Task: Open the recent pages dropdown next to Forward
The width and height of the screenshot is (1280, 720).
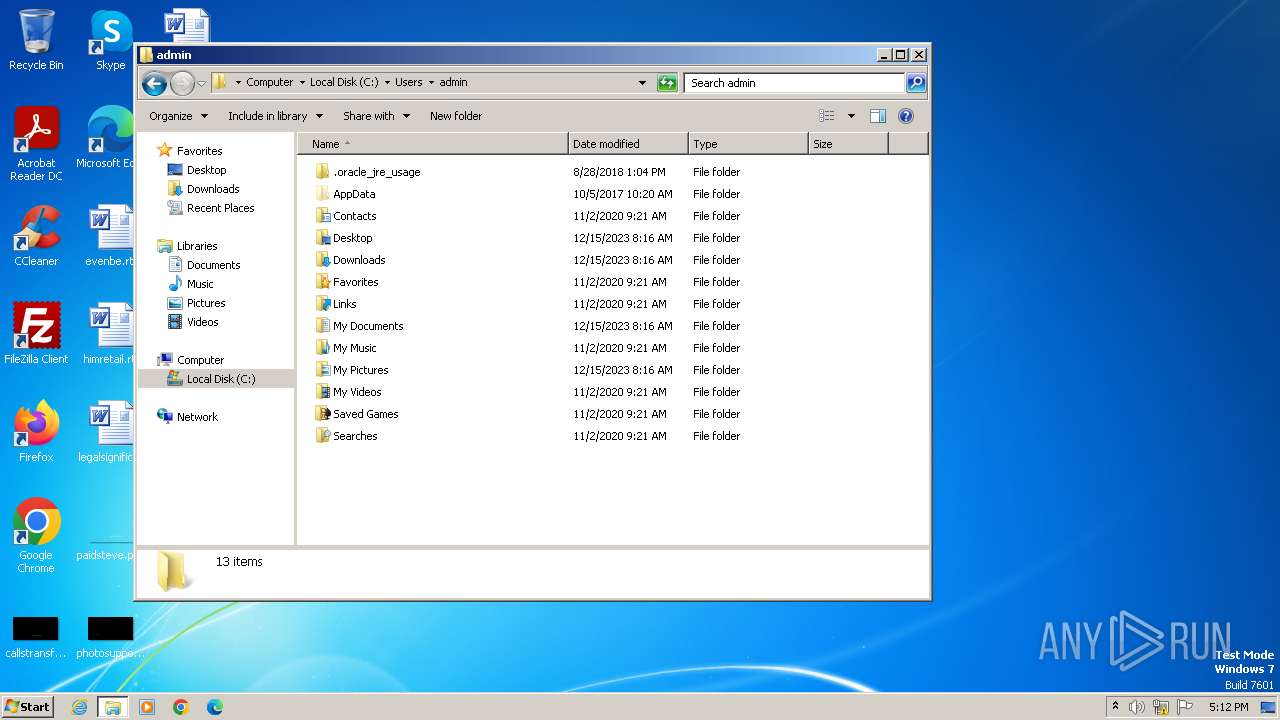Action: pos(201,83)
